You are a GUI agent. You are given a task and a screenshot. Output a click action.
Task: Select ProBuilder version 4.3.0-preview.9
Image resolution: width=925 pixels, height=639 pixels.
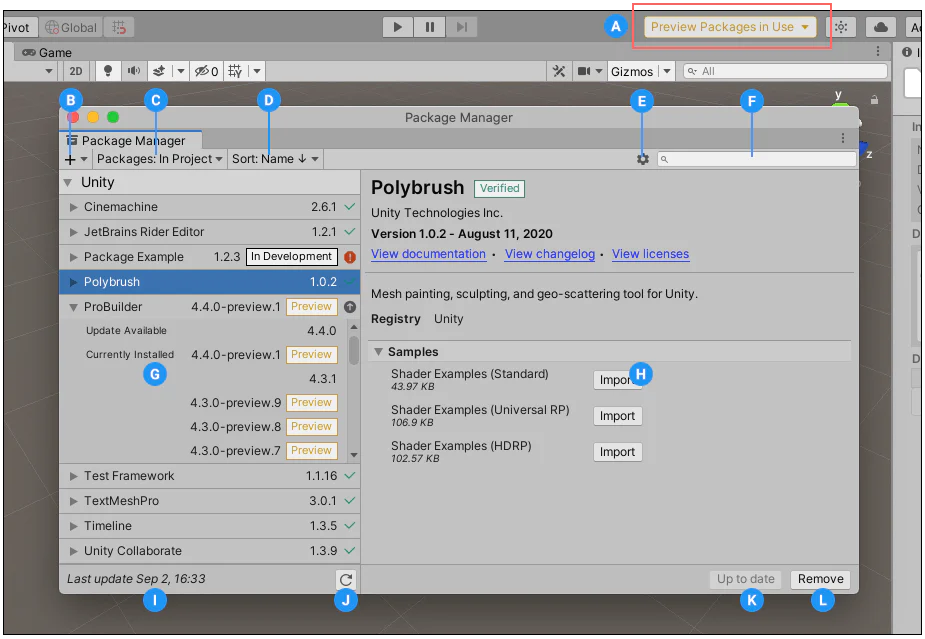click(x=204, y=403)
